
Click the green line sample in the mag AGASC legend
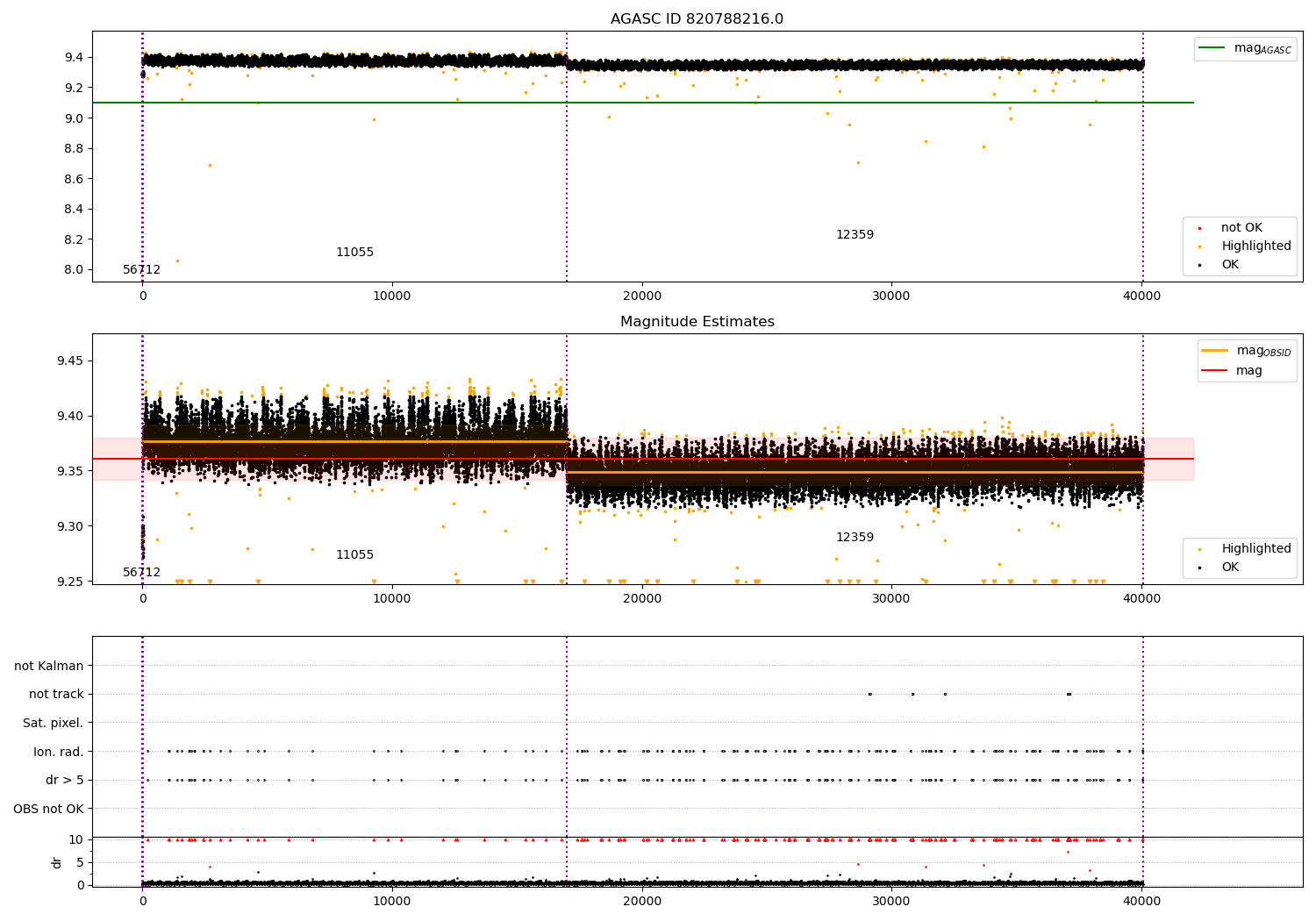pos(1212,48)
